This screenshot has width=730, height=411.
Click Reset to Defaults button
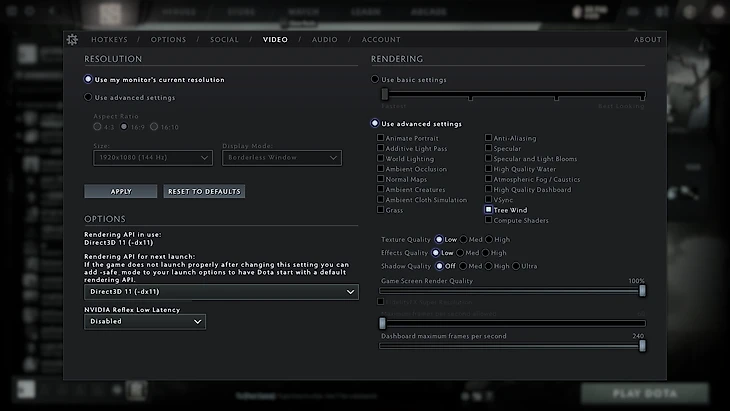click(204, 191)
